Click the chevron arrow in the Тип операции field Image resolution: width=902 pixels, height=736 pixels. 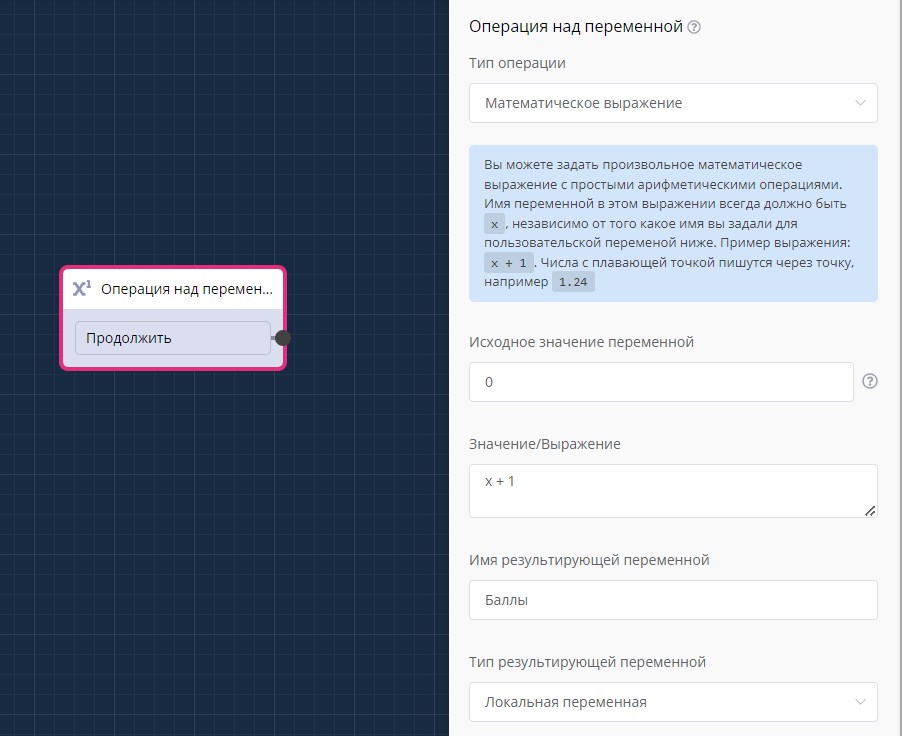(x=860, y=103)
